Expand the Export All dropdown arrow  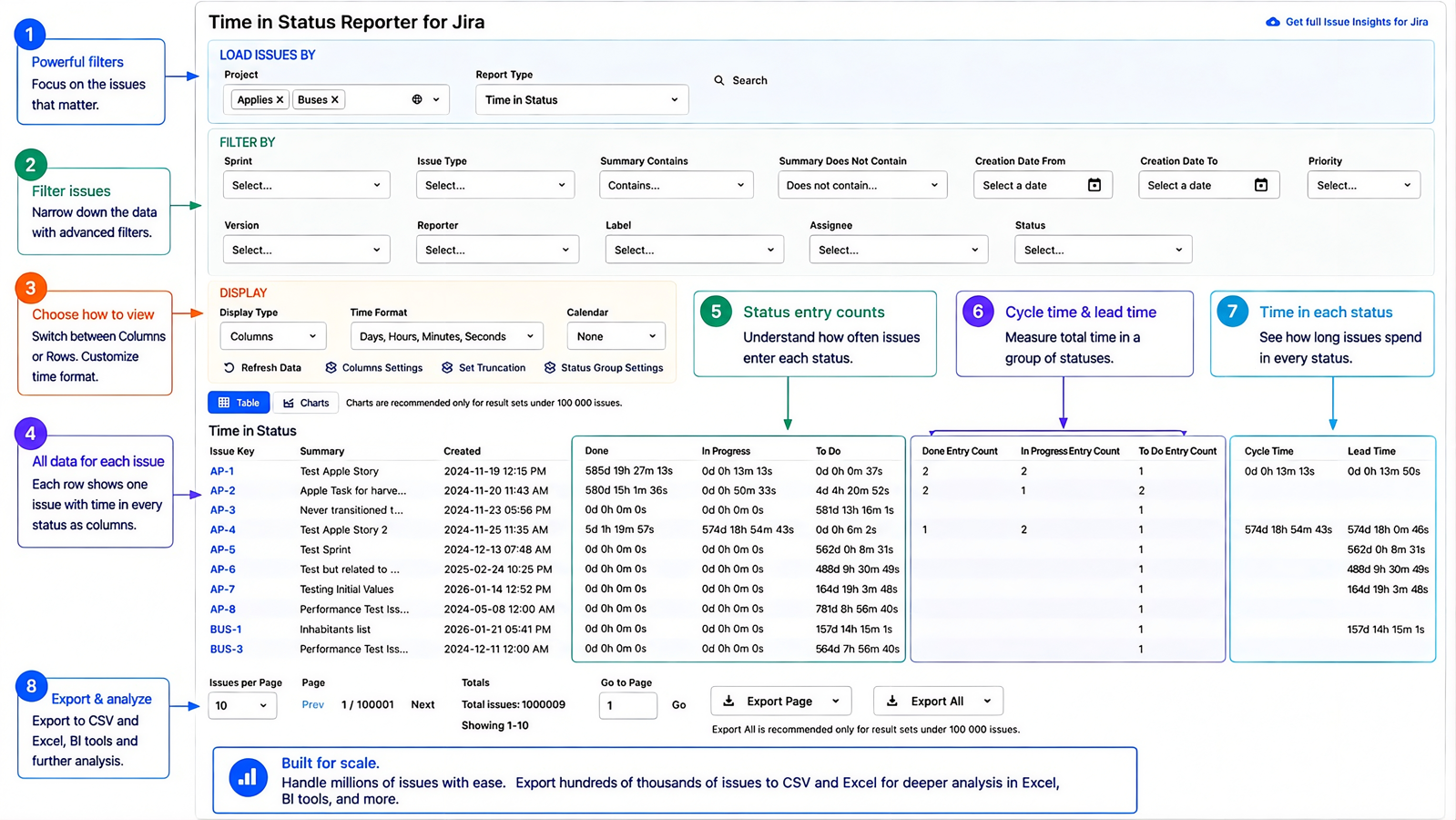coord(987,701)
